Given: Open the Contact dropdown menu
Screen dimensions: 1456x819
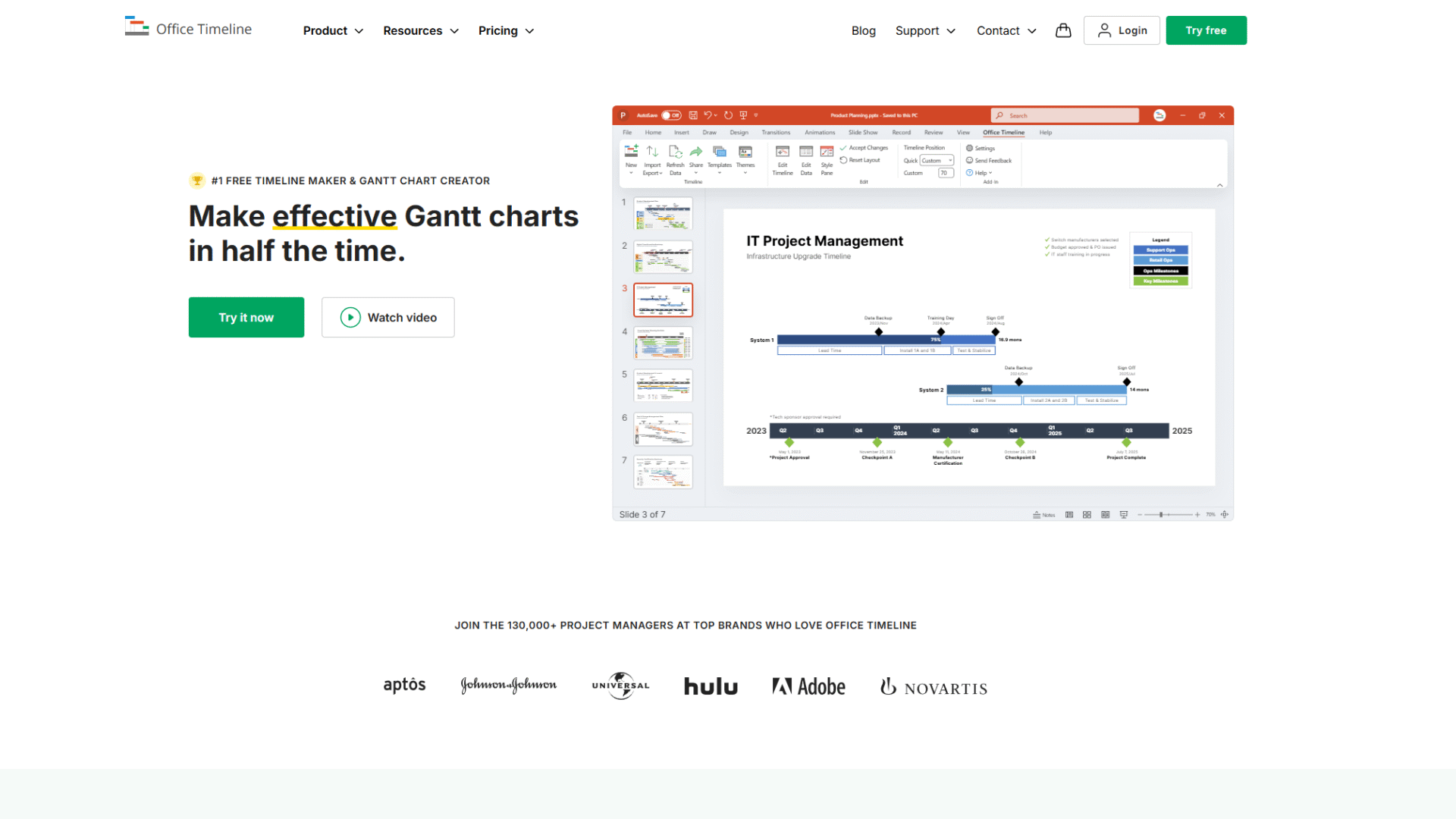Looking at the screenshot, I should point(1006,30).
